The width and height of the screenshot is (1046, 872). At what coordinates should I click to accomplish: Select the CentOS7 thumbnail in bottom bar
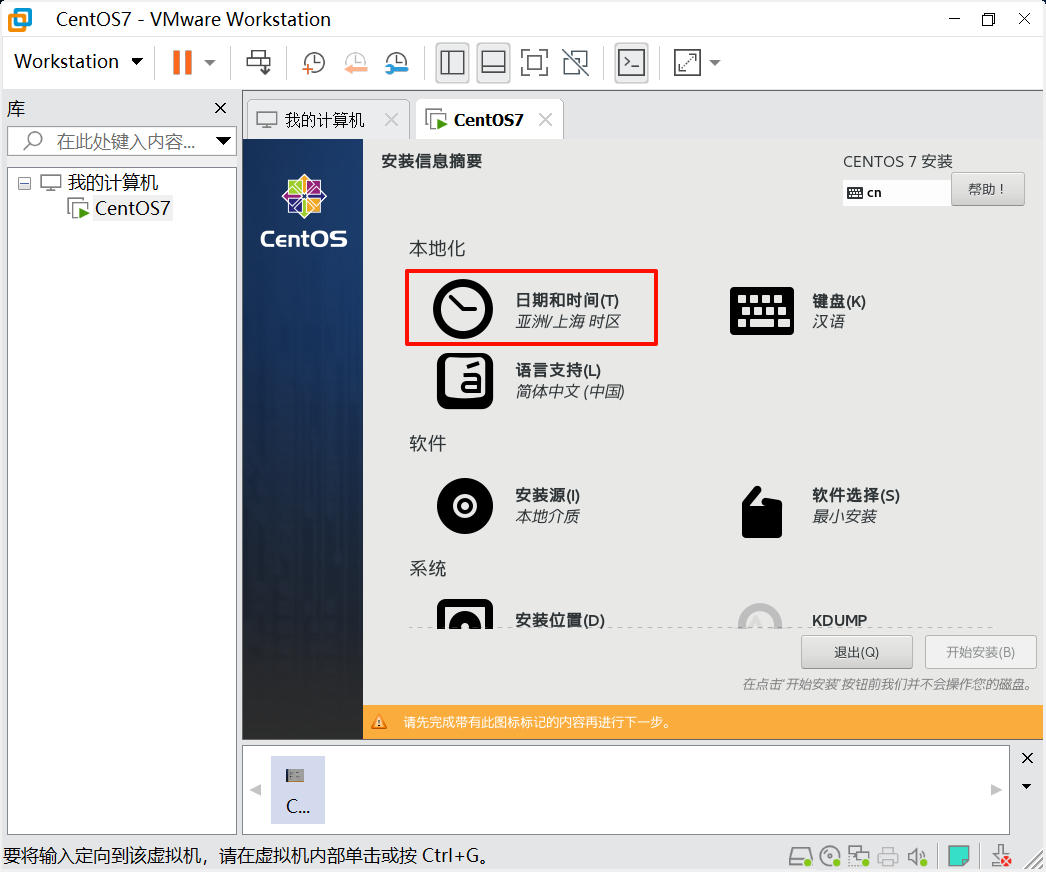tap(298, 789)
